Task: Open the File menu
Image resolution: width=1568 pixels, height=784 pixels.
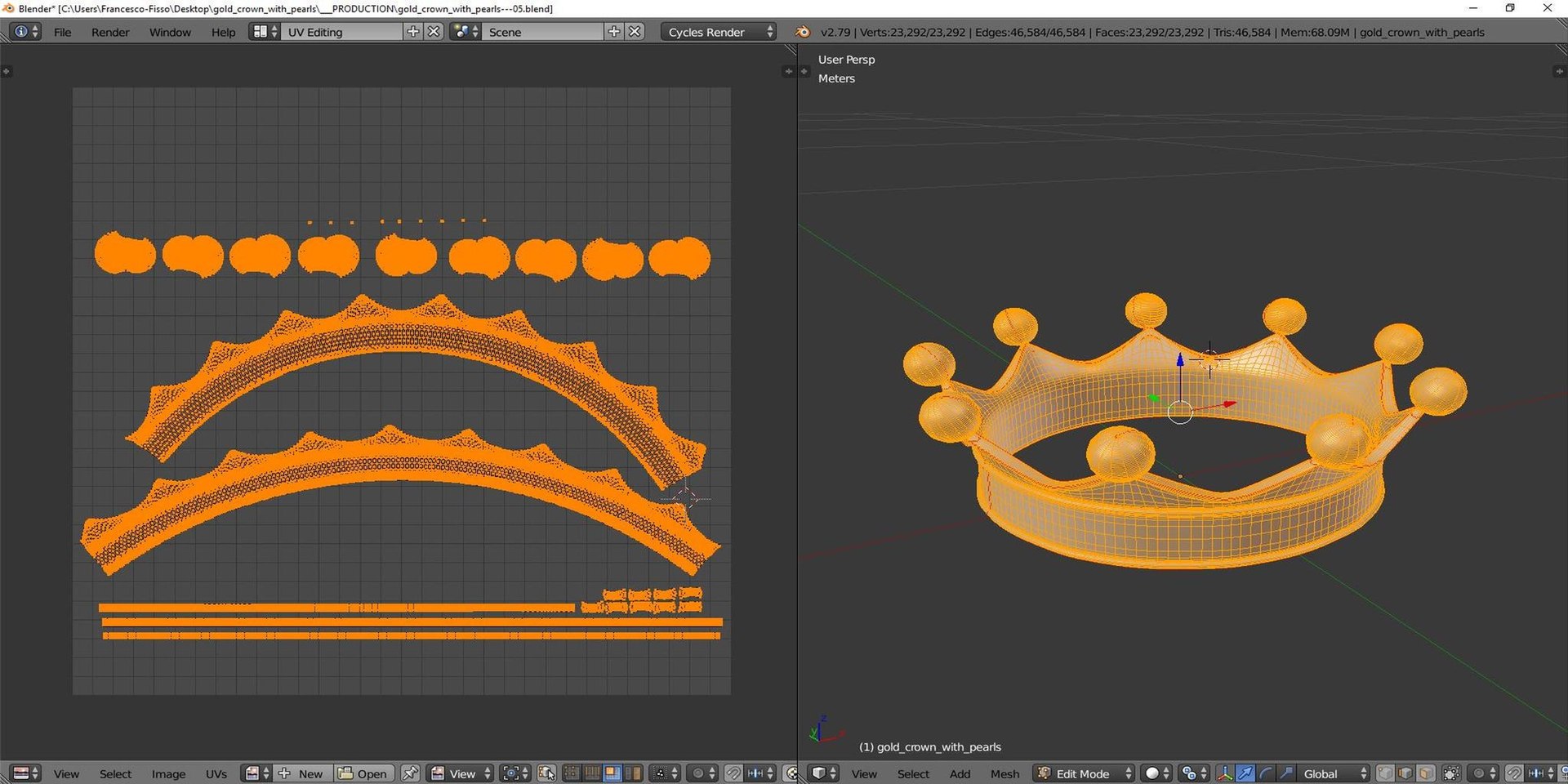Action: [x=62, y=32]
